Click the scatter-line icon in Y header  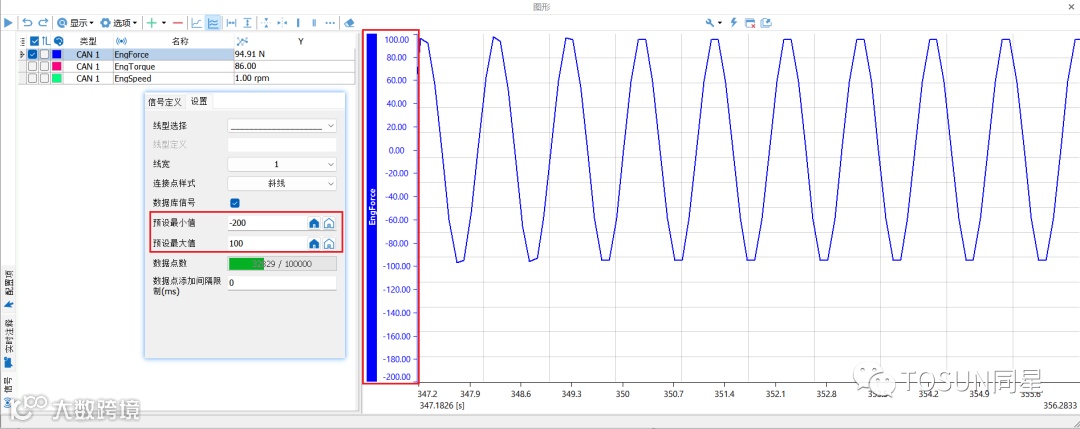[242, 41]
